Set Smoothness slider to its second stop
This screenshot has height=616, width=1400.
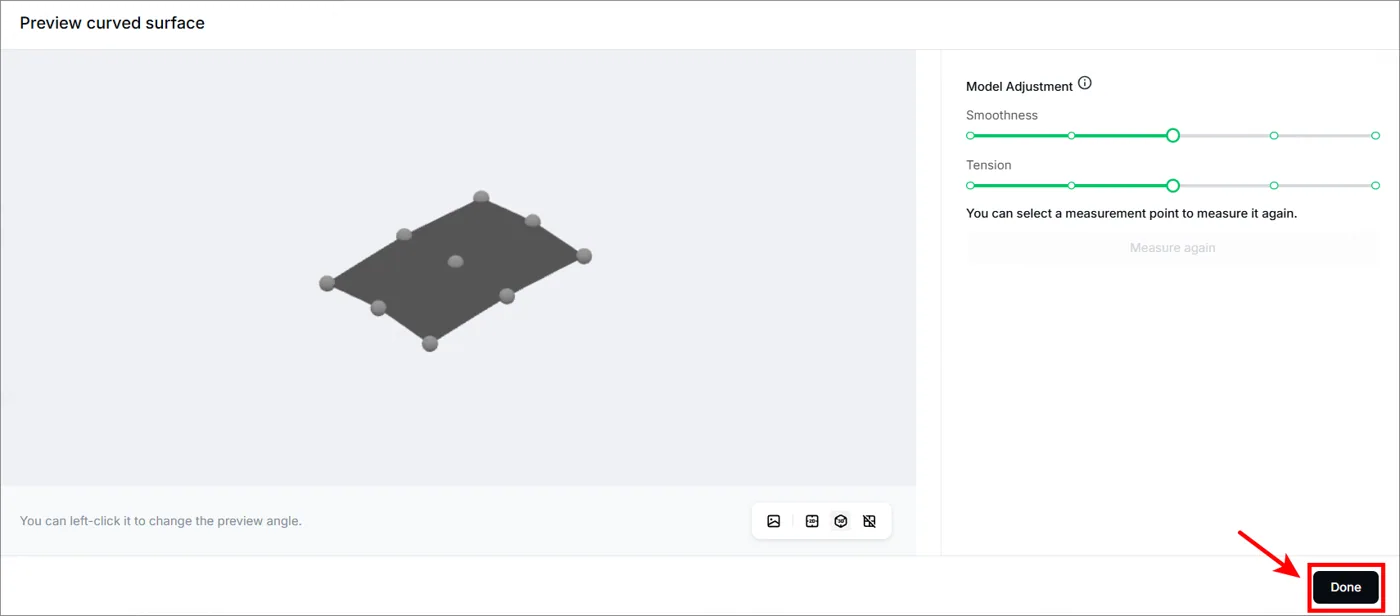click(x=1071, y=135)
